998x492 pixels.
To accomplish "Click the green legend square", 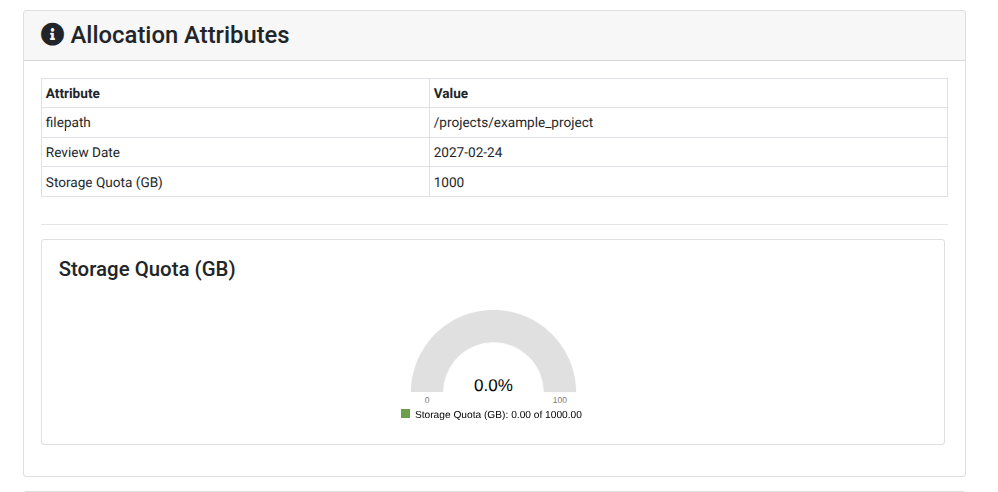I will click(406, 413).
